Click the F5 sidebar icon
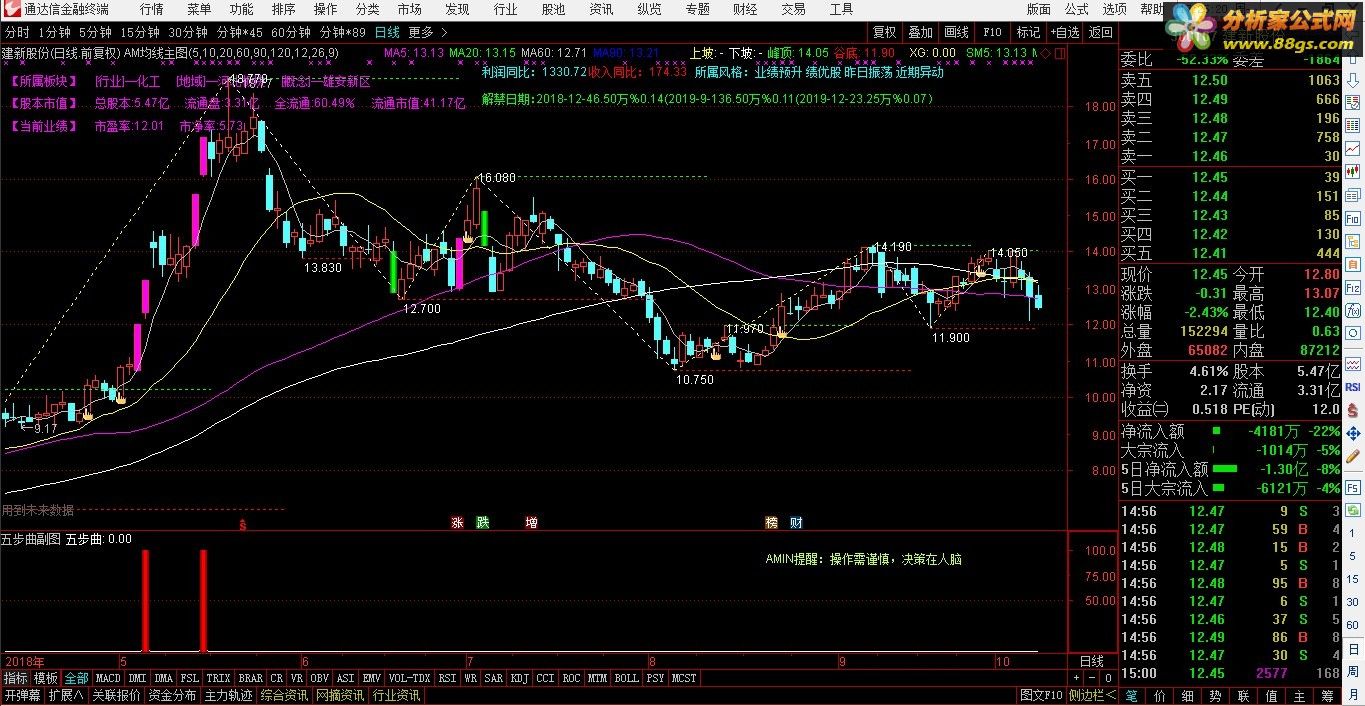Image resolution: width=1365 pixels, height=706 pixels. (x=1353, y=487)
